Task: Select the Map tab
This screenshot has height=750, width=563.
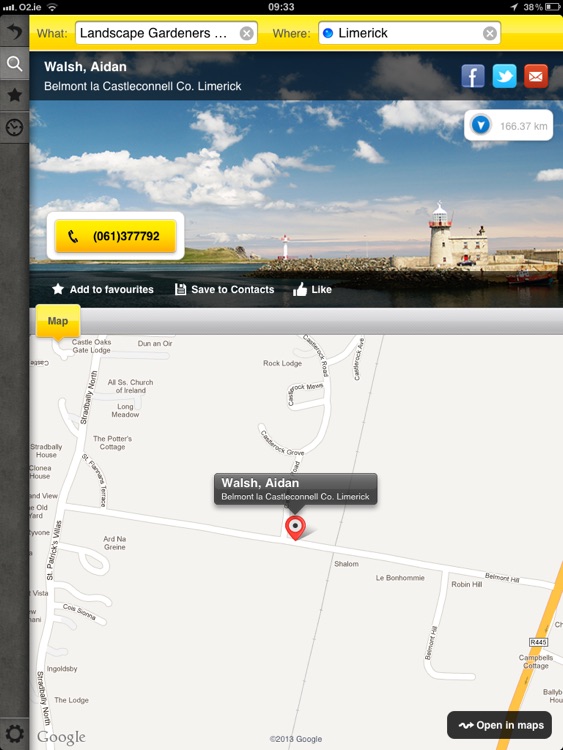Action: (x=58, y=321)
